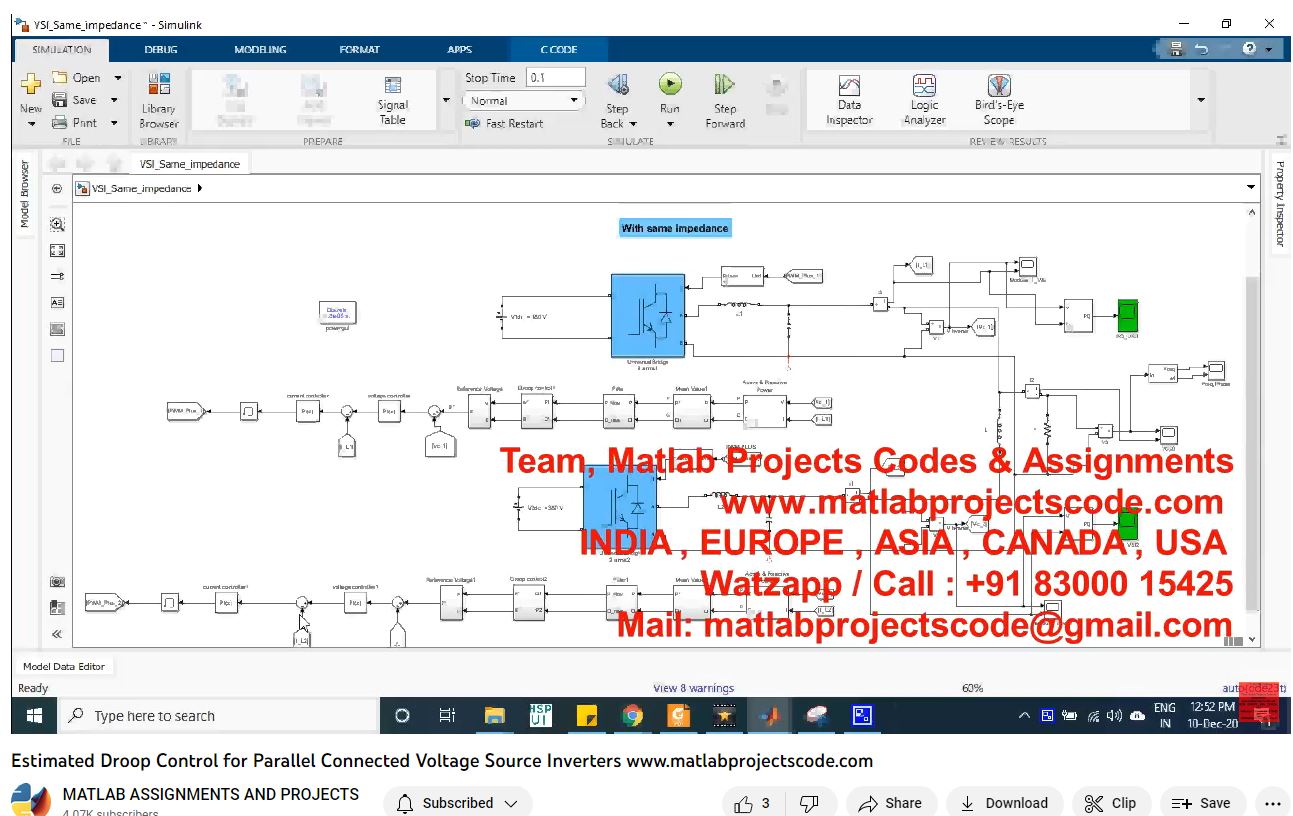This screenshot has height=816, width=1293.
Task: Toggle Fast Restart
Action: pos(504,124)
